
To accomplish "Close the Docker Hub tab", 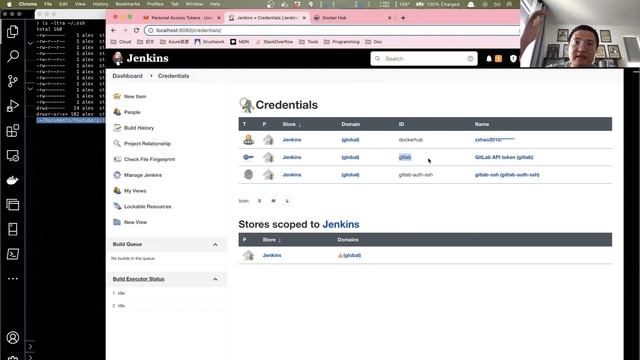I will pyautogui.click(x=389, y=18).
